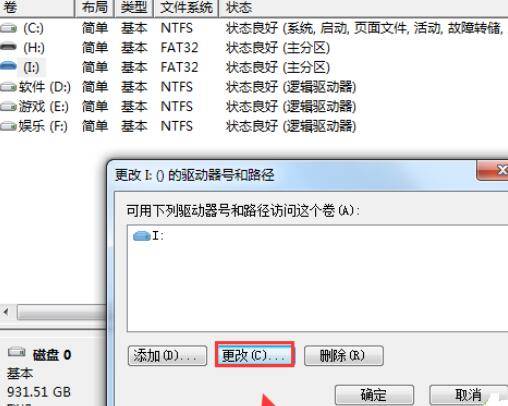Select the 软件 (D:) volume icon
The height and width of the screenshot is (406, 508).
(8, 87)
